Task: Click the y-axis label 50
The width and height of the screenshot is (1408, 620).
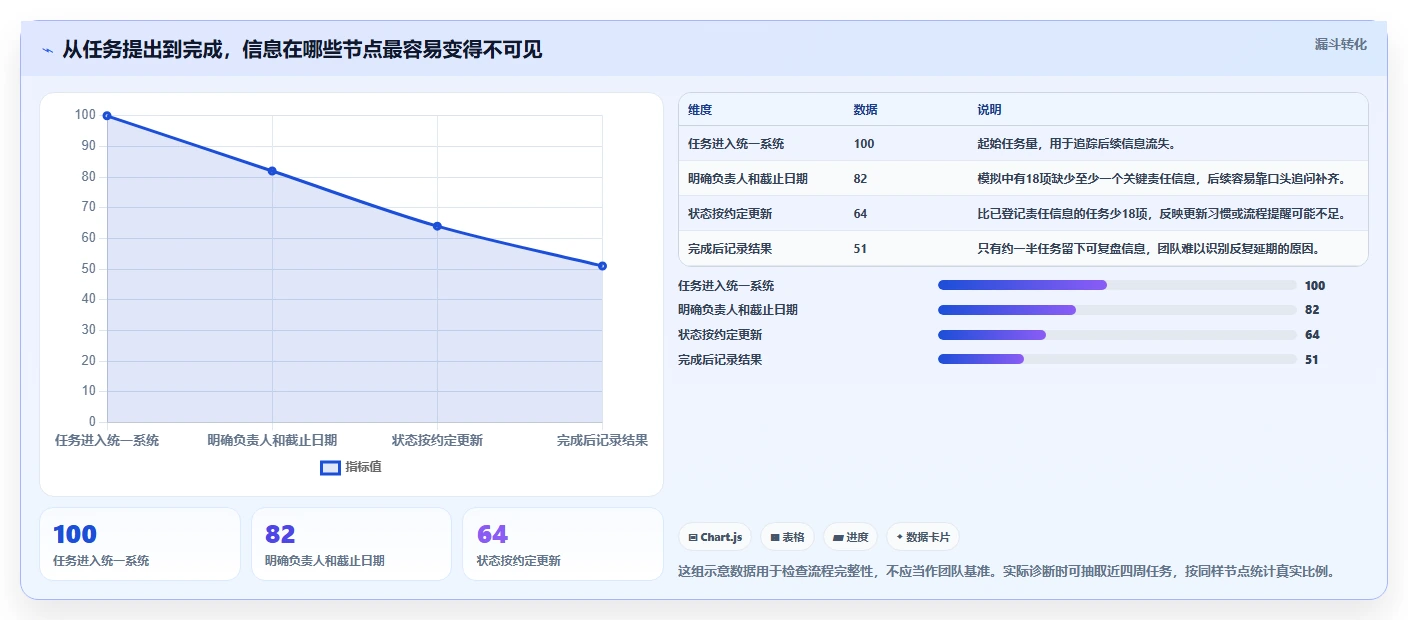Action: click(x=88, y=269)
